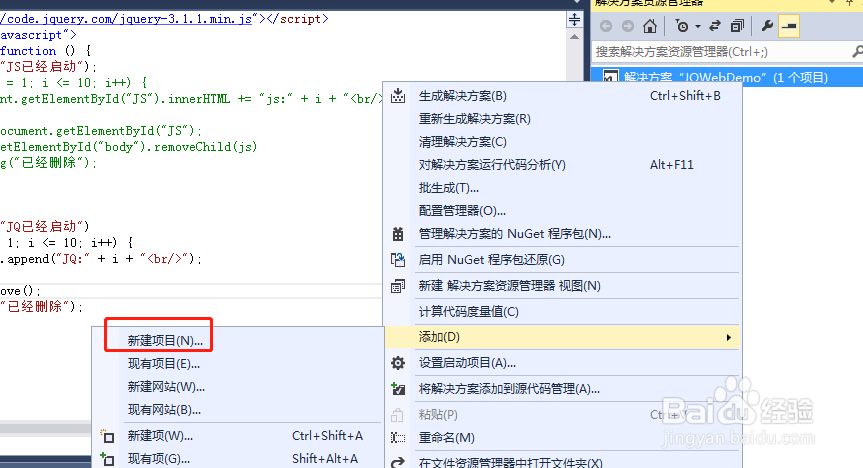Click NuGet restore icon beside 启用 NuGet
The height and width of the screenshot is (468, 863).
click(398, 260)
